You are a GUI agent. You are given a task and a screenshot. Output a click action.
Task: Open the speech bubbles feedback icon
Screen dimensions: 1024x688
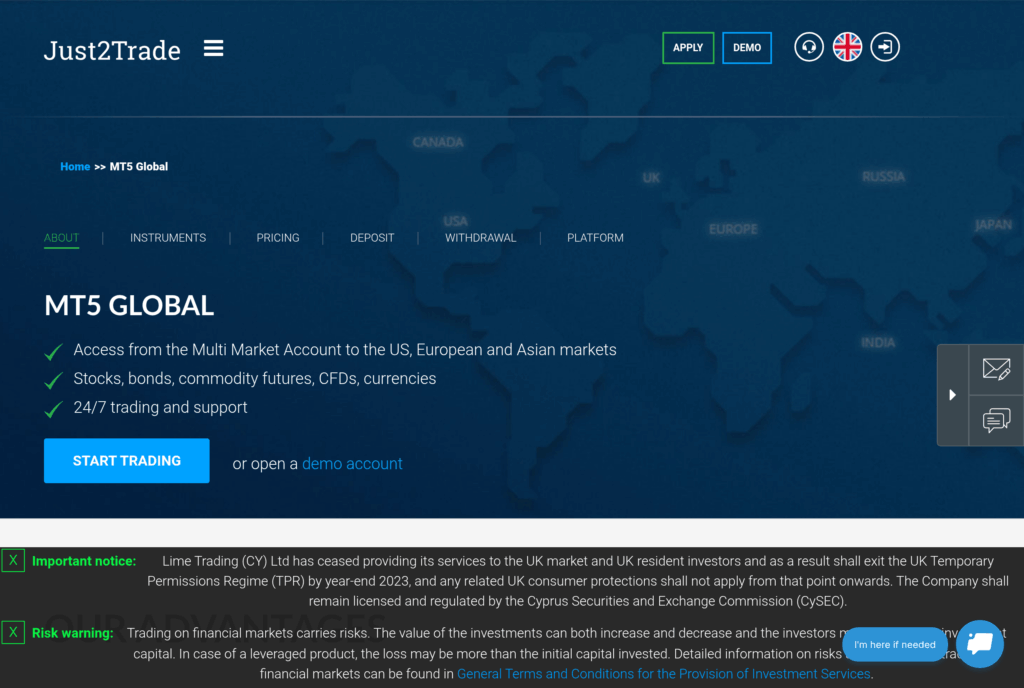996,420
